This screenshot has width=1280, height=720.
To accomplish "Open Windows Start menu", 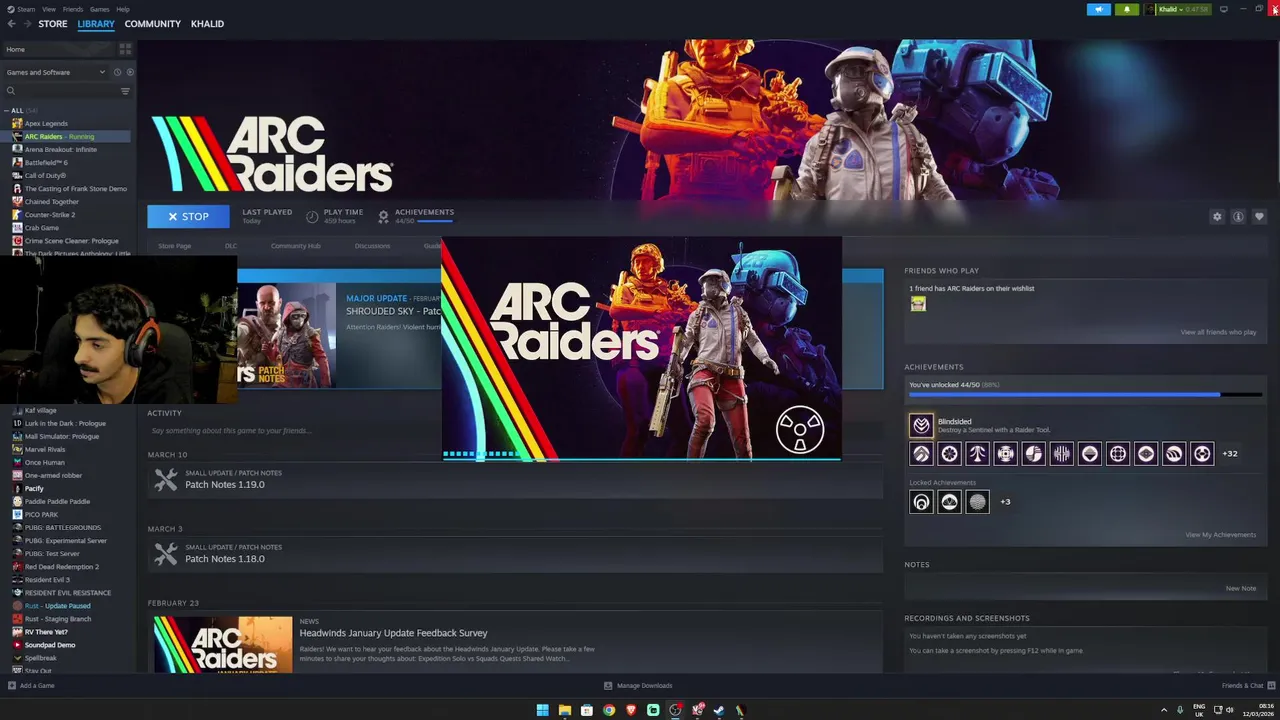I will (542, 710).
